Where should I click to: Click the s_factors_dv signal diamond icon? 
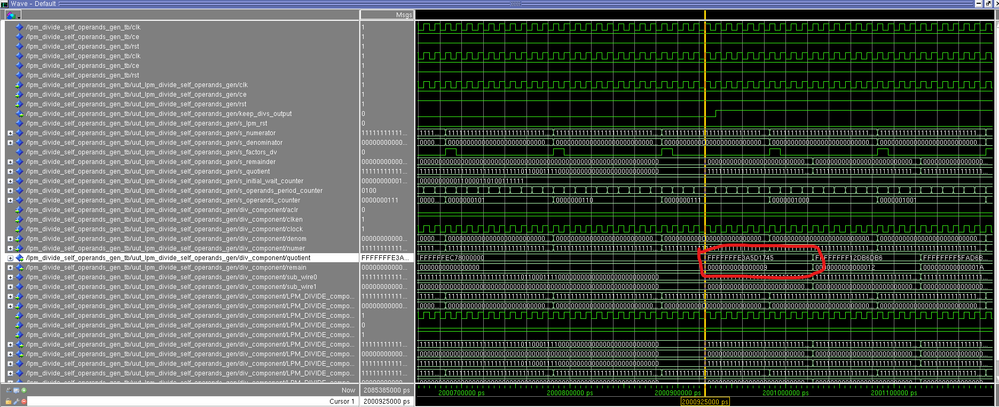click(19, 152)
